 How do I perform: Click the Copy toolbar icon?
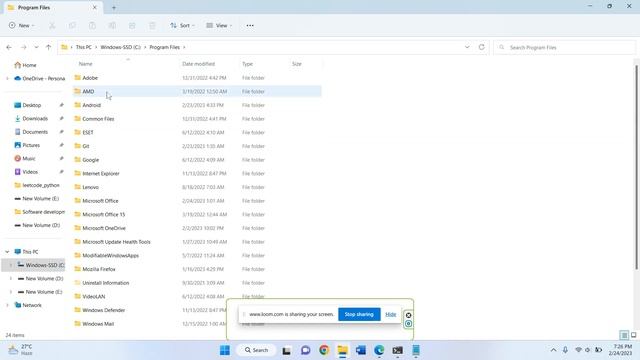[x=72, y=25]
